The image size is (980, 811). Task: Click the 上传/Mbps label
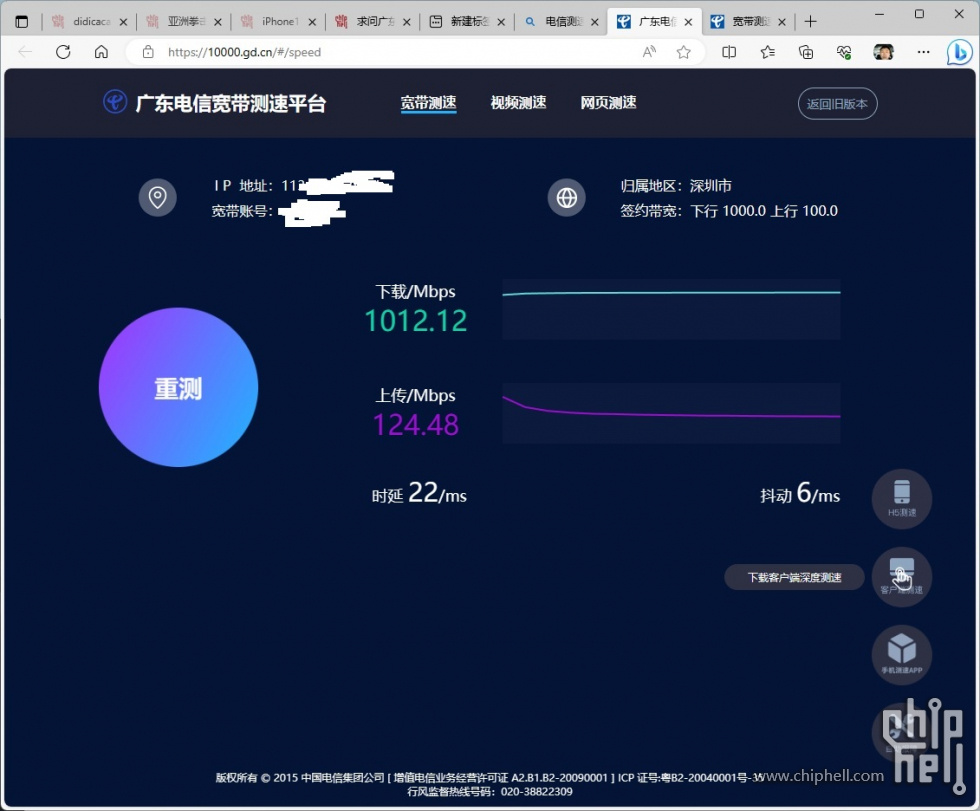415,395
